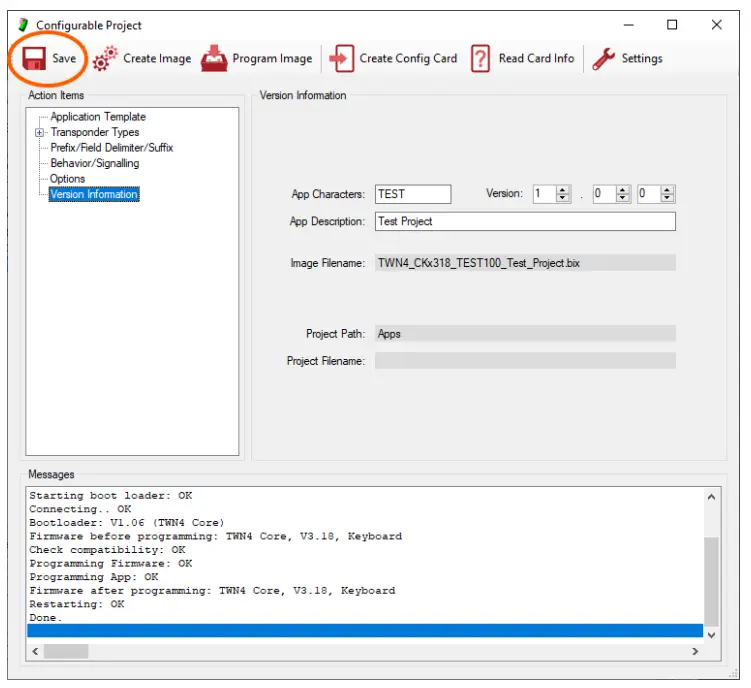751x688 pixels.
Task: Decrease the minor version number stepper
Action: click(x=623, y=198)
